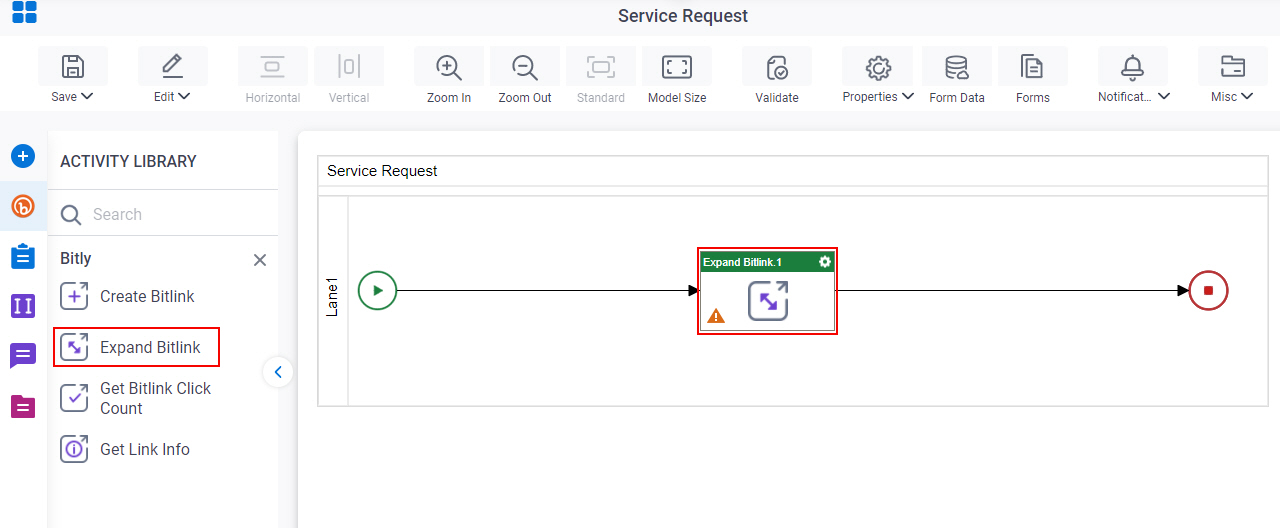
Task: Click the Service Request pool title
Action: pos(382,171)
